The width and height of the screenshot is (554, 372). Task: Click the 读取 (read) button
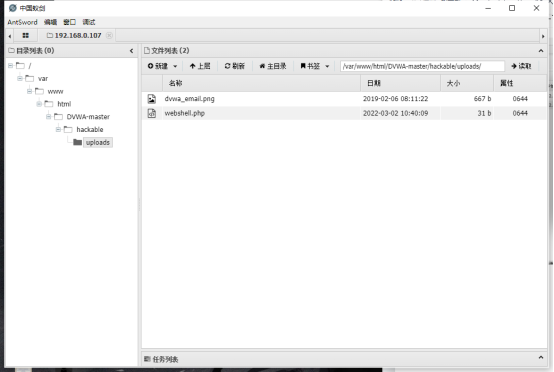pos(521,66)
